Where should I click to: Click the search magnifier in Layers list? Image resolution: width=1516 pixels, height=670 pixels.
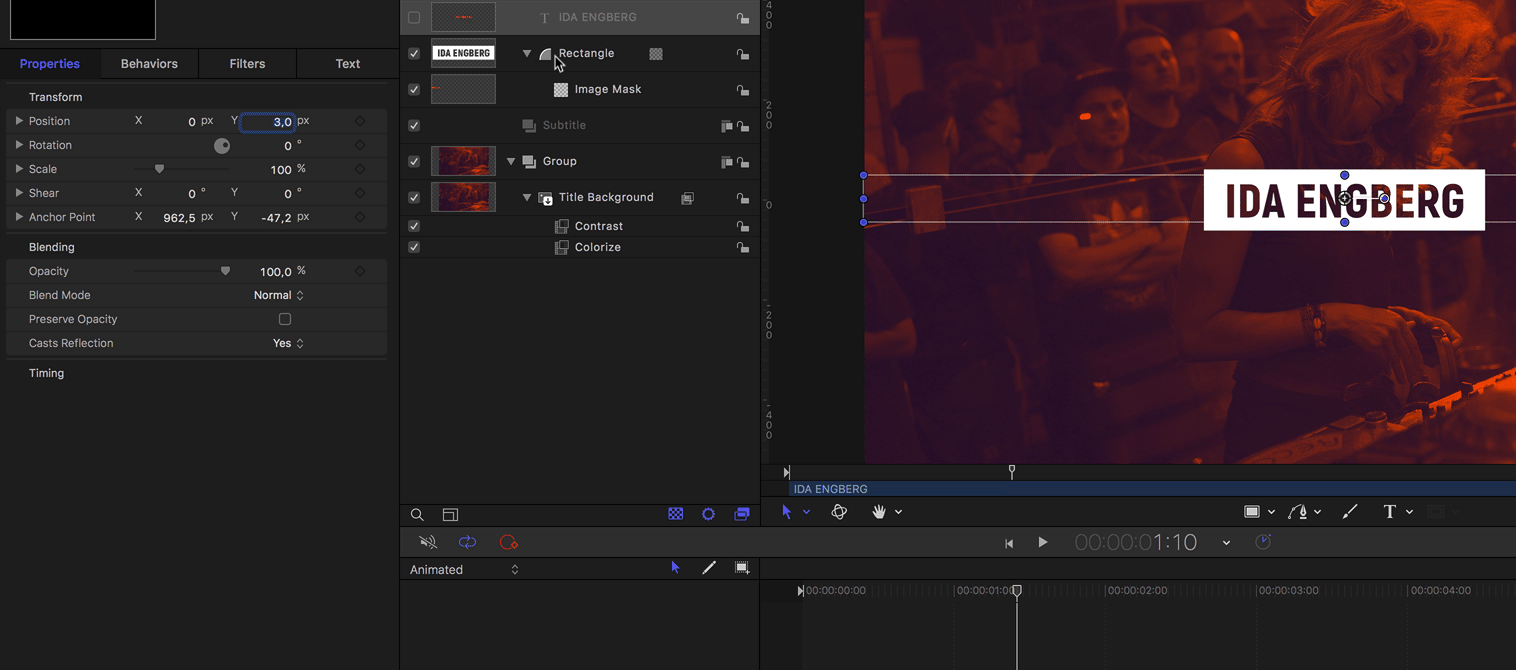click(417, 515)
